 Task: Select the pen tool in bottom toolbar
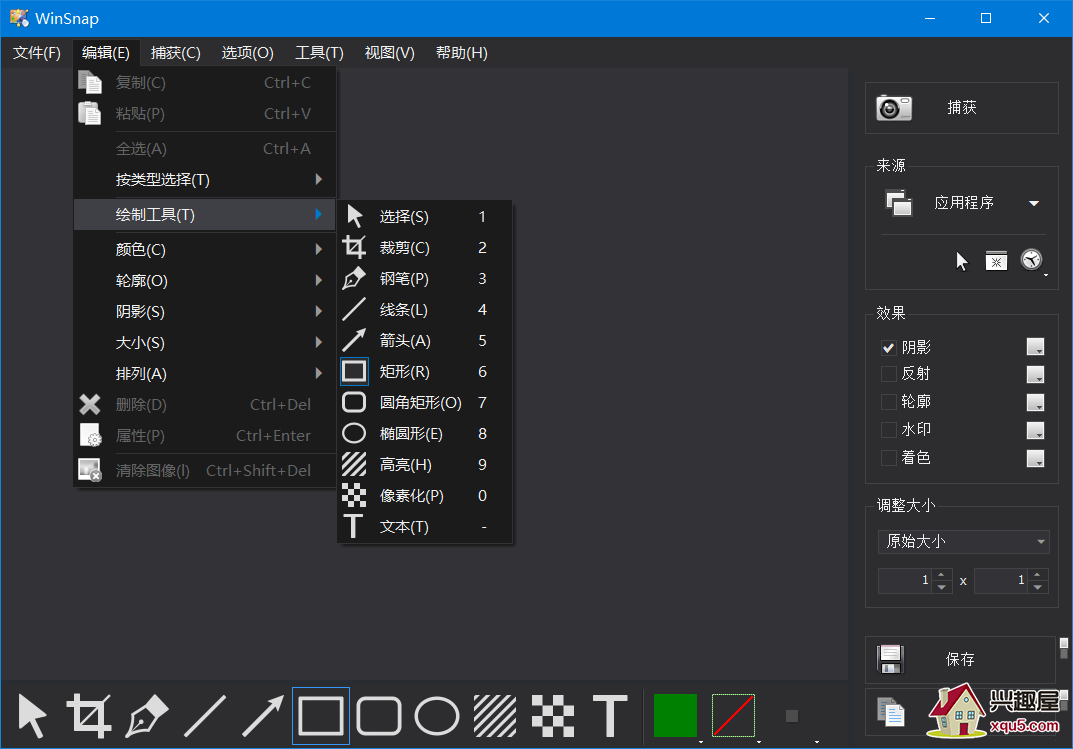[147, 716]
